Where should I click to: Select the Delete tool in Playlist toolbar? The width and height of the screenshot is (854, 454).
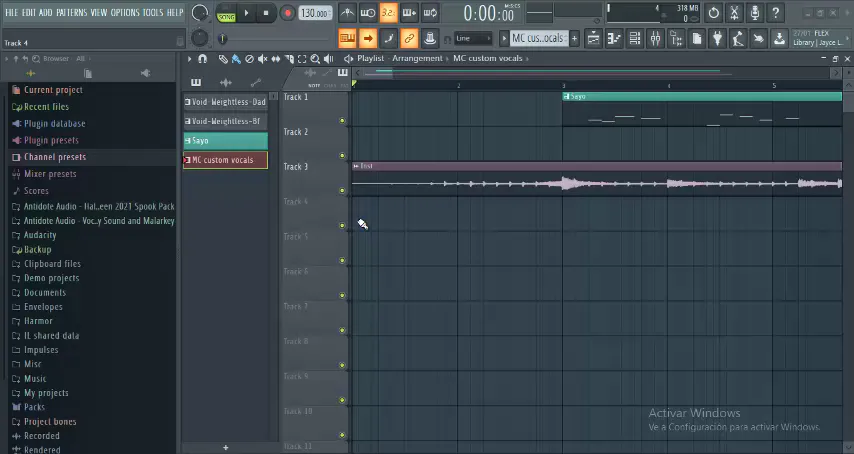(249, 59)
